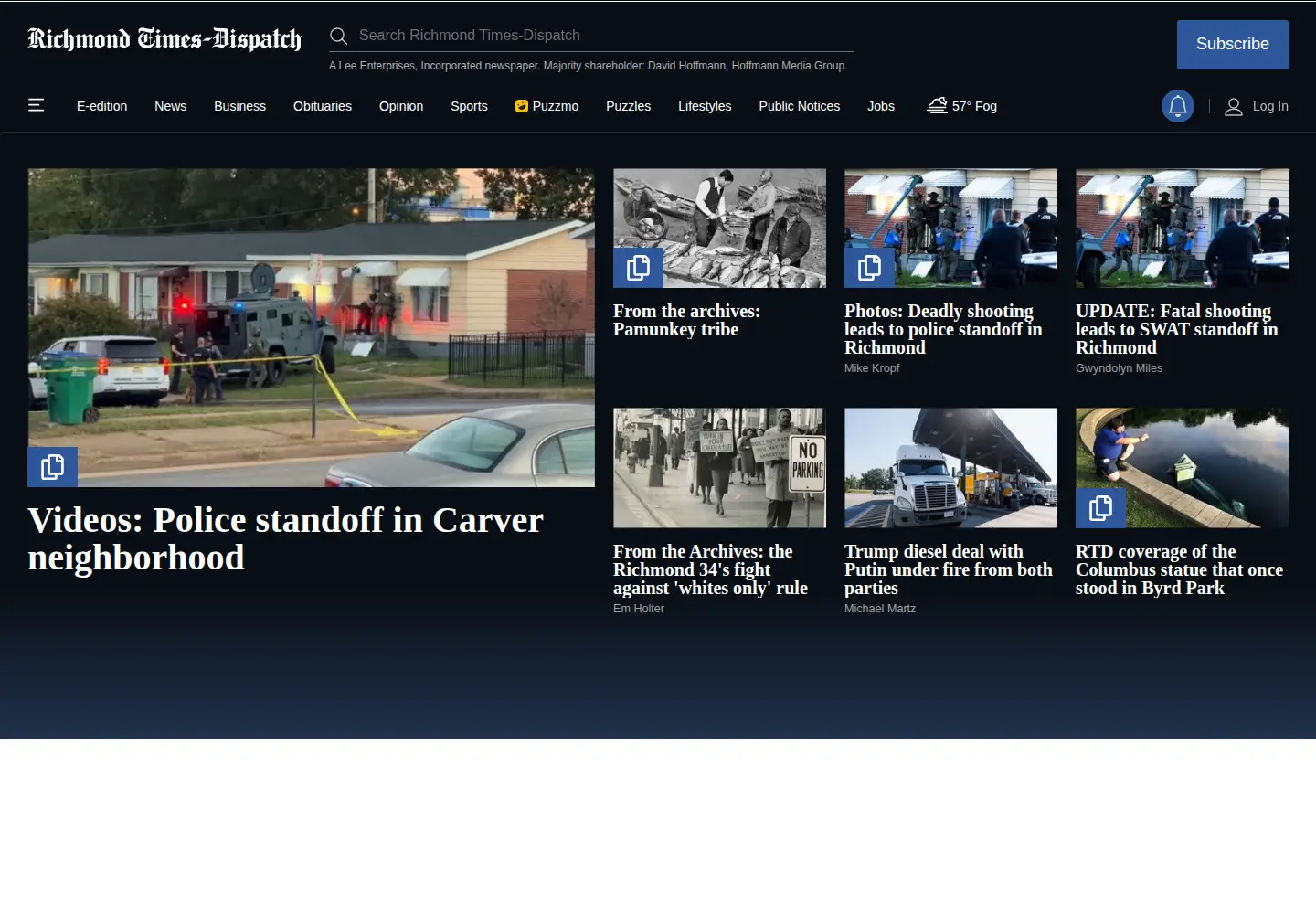Click the user profile icon
The image size is (1316, 914).
(x=1233, y=106)
